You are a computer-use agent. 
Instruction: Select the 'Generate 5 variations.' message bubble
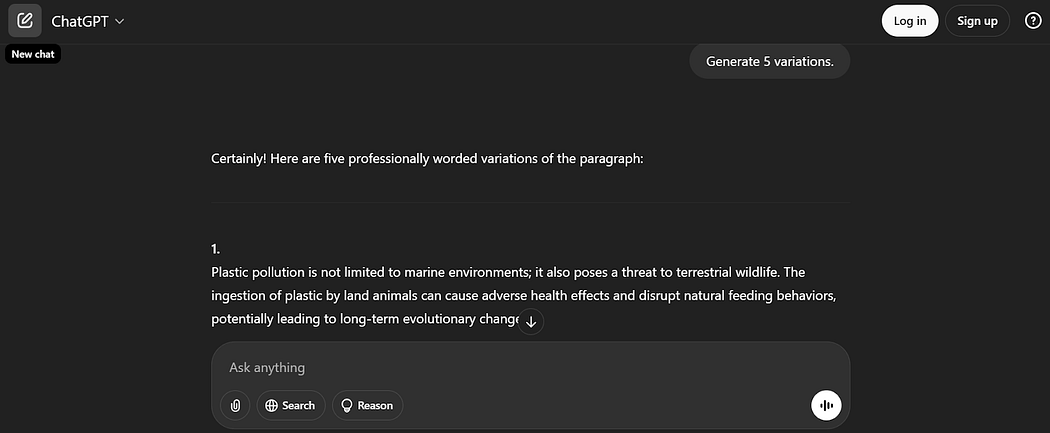(x=769, y=62)
